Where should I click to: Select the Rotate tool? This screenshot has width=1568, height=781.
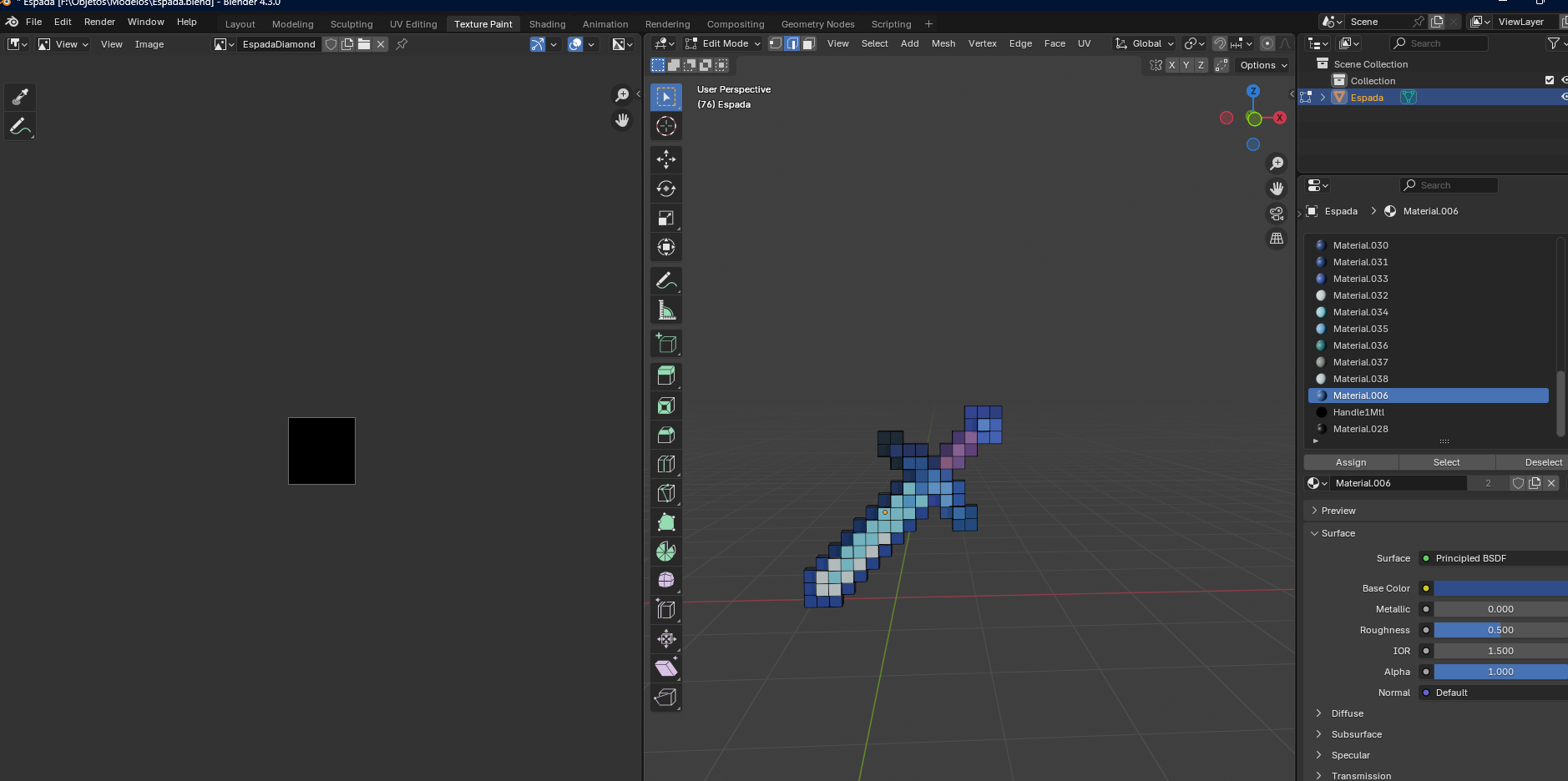click(x=665, y=189)
